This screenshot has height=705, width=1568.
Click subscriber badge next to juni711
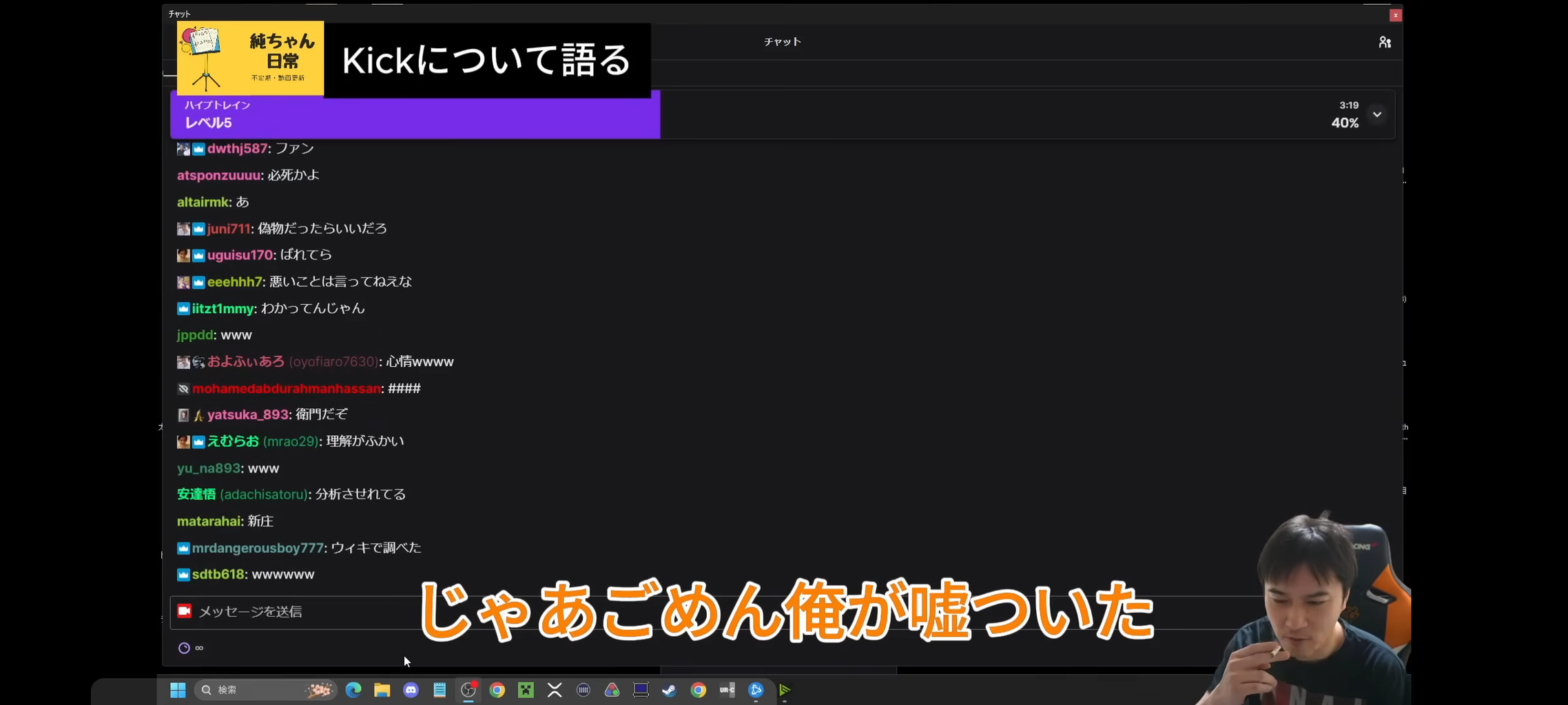pos(198,229)
